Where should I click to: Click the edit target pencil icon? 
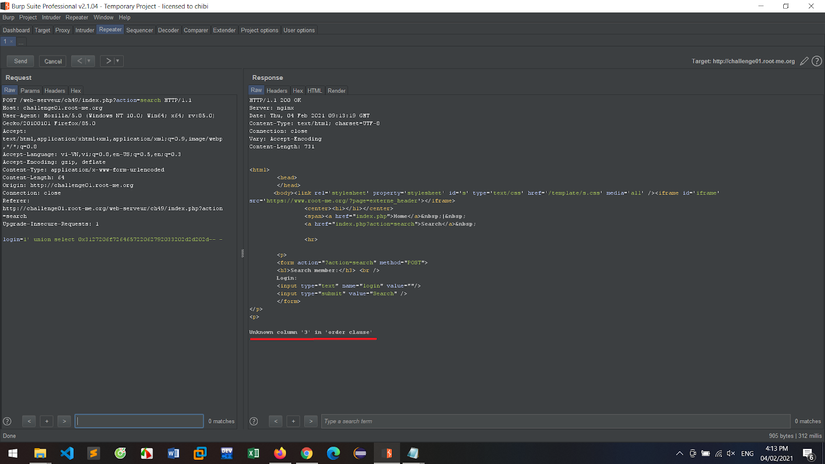(x=805, y=61)
